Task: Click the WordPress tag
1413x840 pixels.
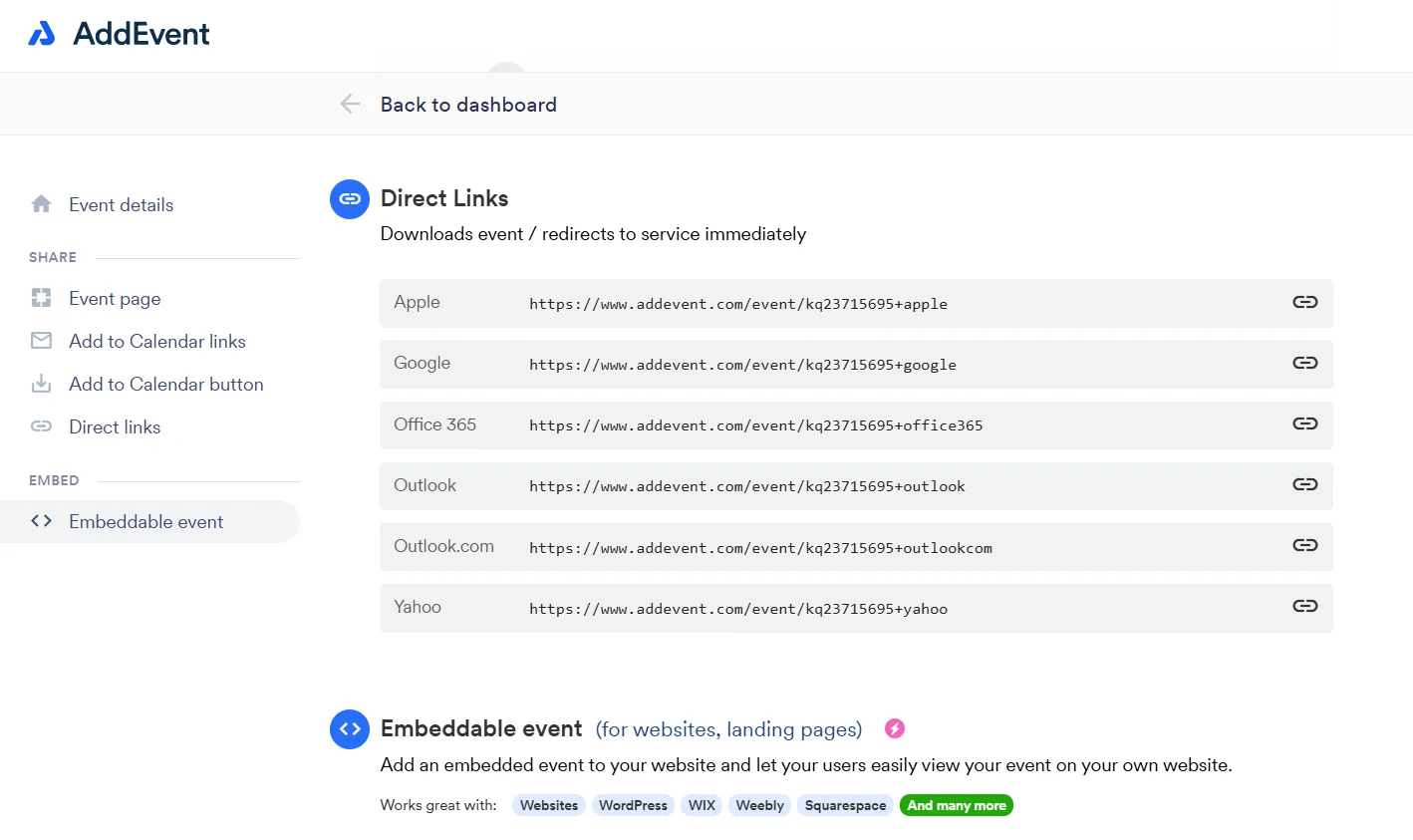Action: point(633,805)
